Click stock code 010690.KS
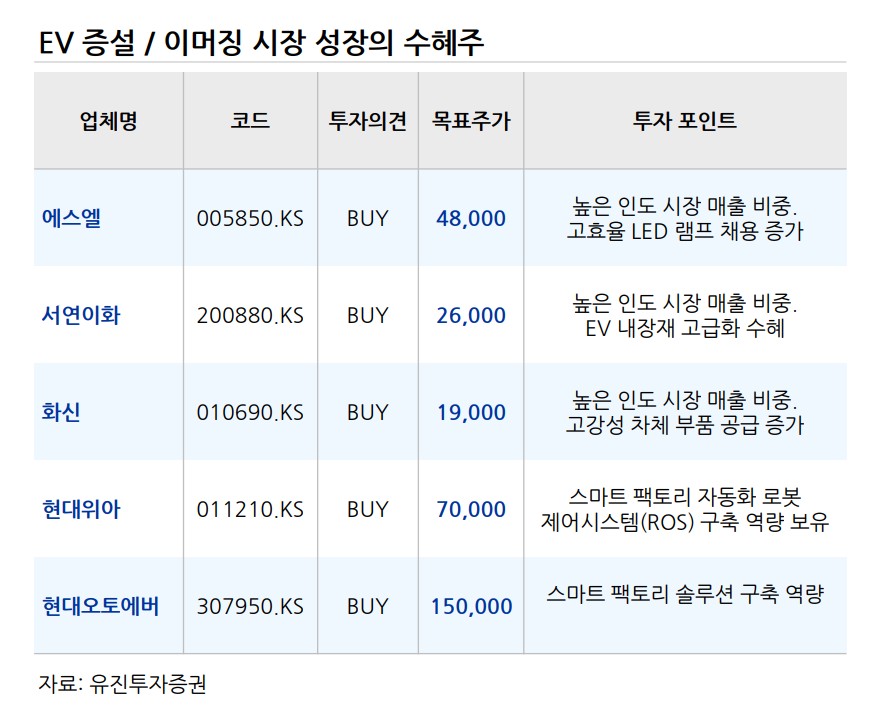890x712 pixels. tap(250, 413)
